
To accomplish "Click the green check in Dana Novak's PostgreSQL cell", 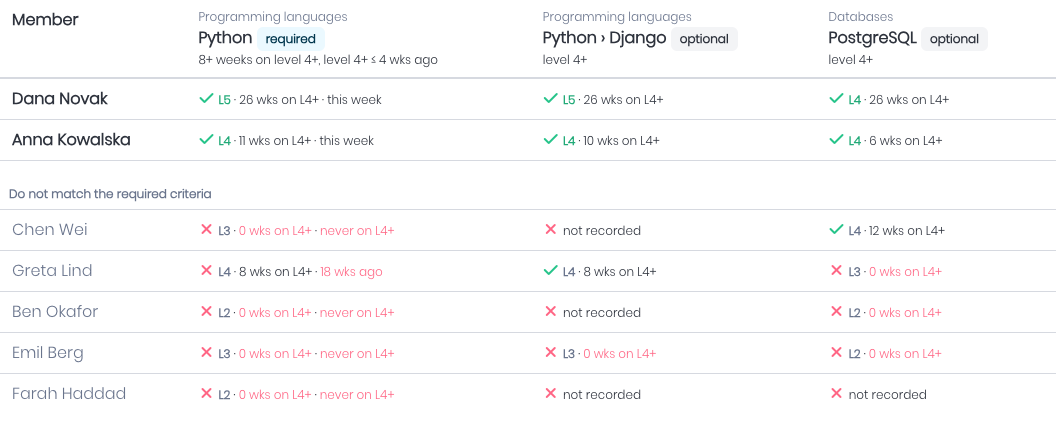I will click(x=836, y=99).
